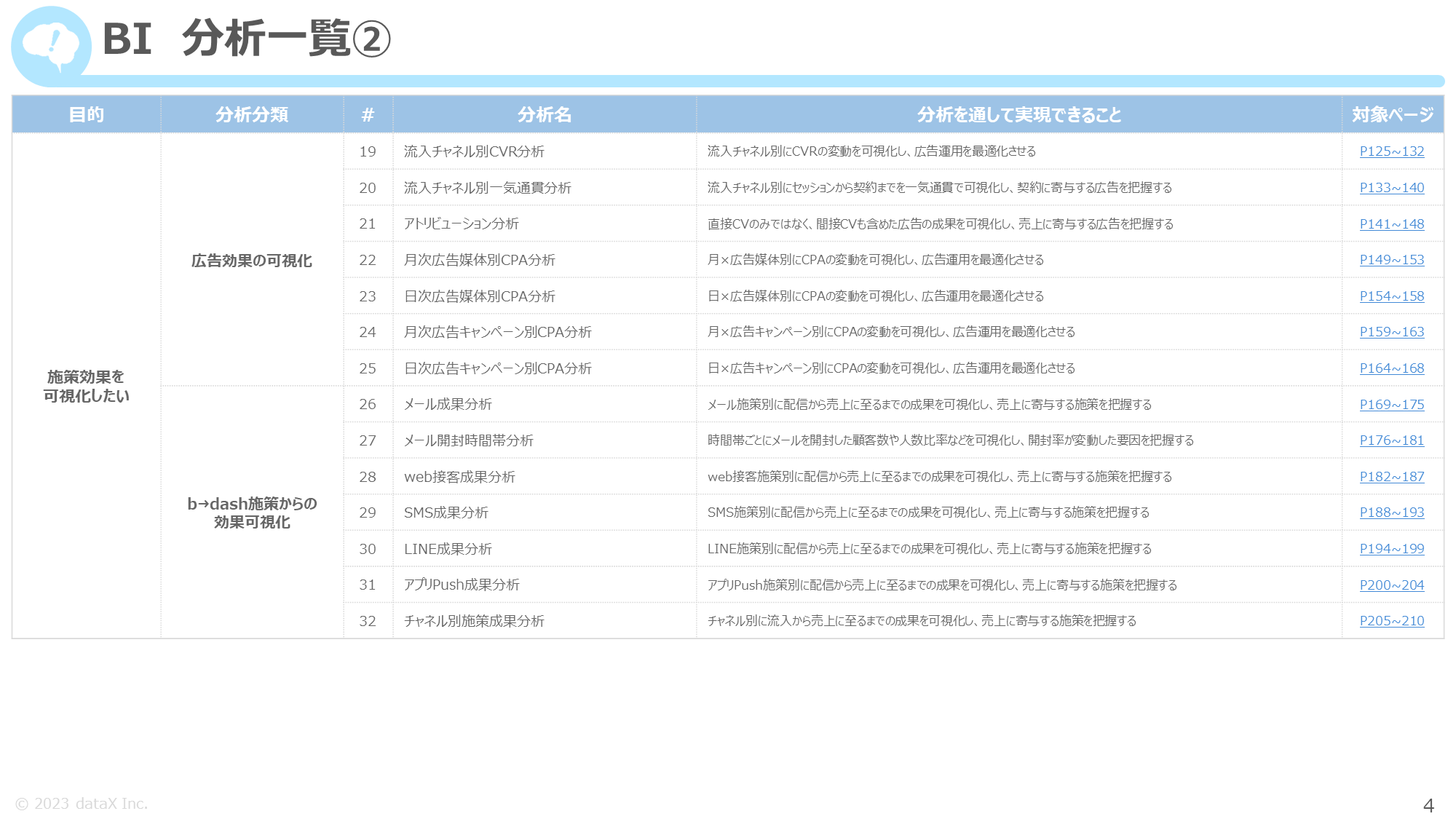Click the 目的 column header
Screen dimensions: 1456x819
pyautogui.click(x=87, y=114)
